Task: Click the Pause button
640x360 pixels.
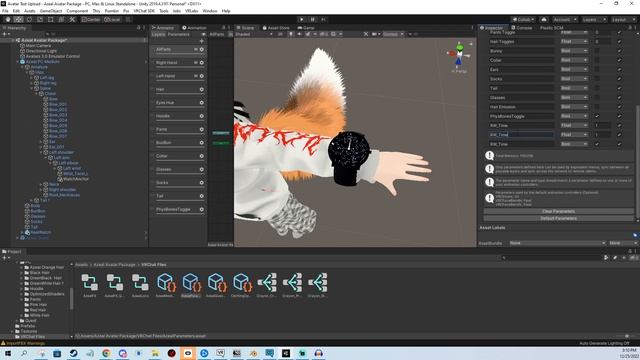Action: (x=313, y=19)
